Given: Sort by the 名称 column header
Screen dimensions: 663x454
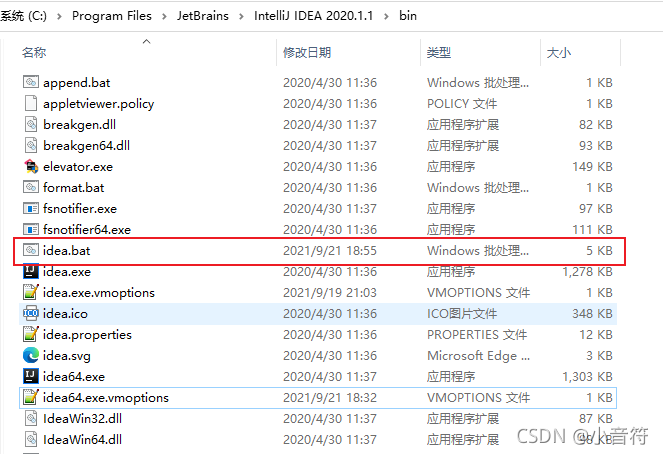Looking at the screenshot, I should click(34, 52).
